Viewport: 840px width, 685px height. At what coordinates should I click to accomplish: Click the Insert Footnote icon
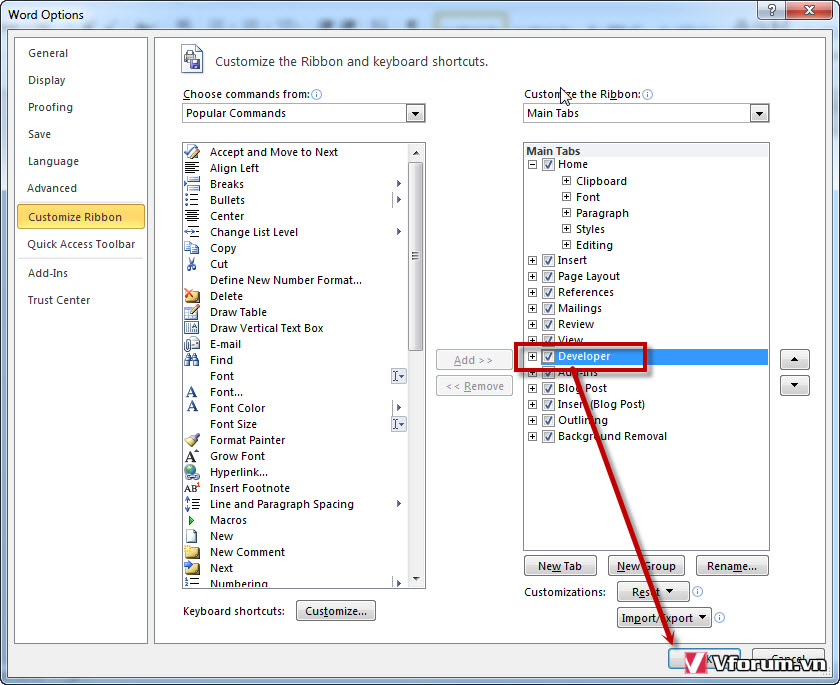[192, 488]
